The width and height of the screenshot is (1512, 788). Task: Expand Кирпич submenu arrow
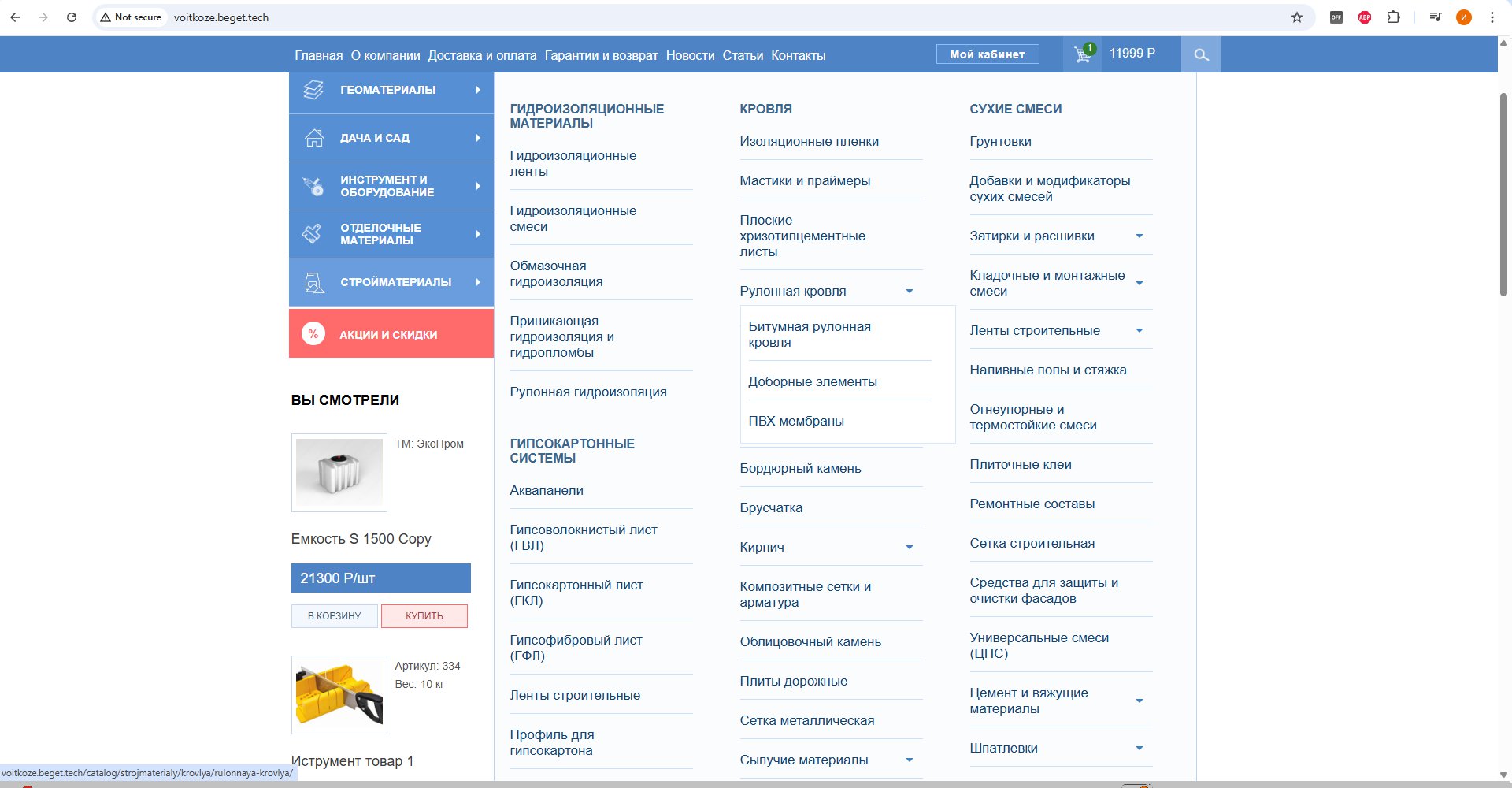coord(910,548)
